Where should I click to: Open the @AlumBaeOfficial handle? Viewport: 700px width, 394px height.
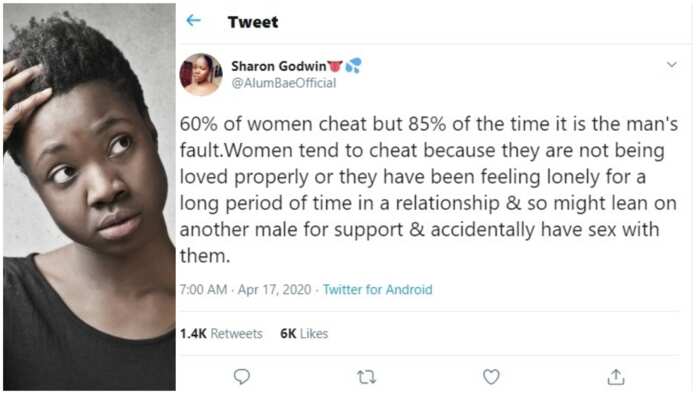point(283,83)
